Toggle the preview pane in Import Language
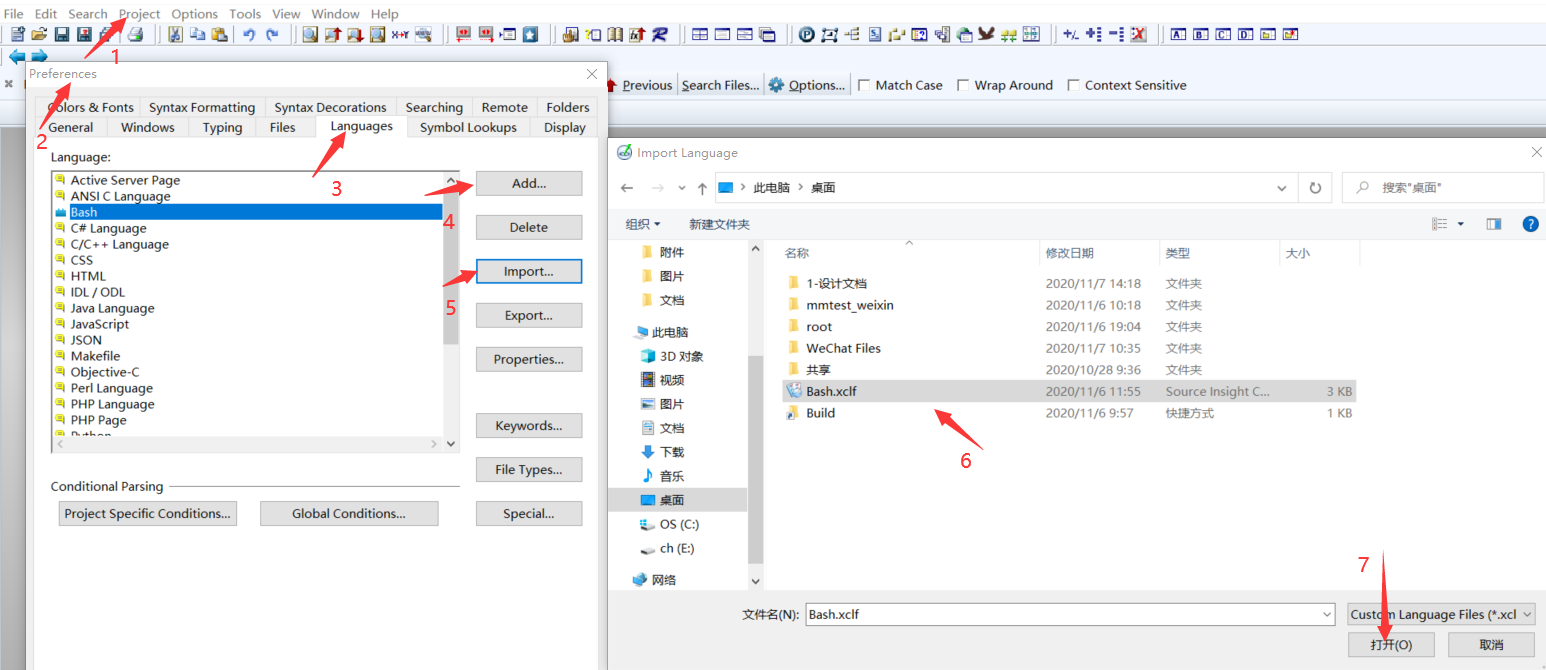This screenshot has height=670, width=1546. click(1494, 224)
